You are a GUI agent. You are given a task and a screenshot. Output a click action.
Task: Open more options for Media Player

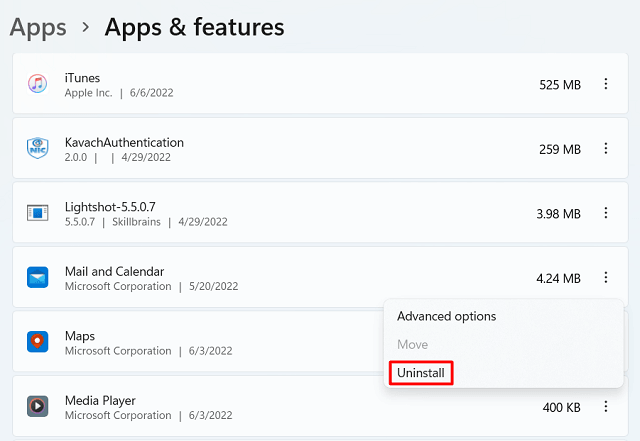coord(606,407)
